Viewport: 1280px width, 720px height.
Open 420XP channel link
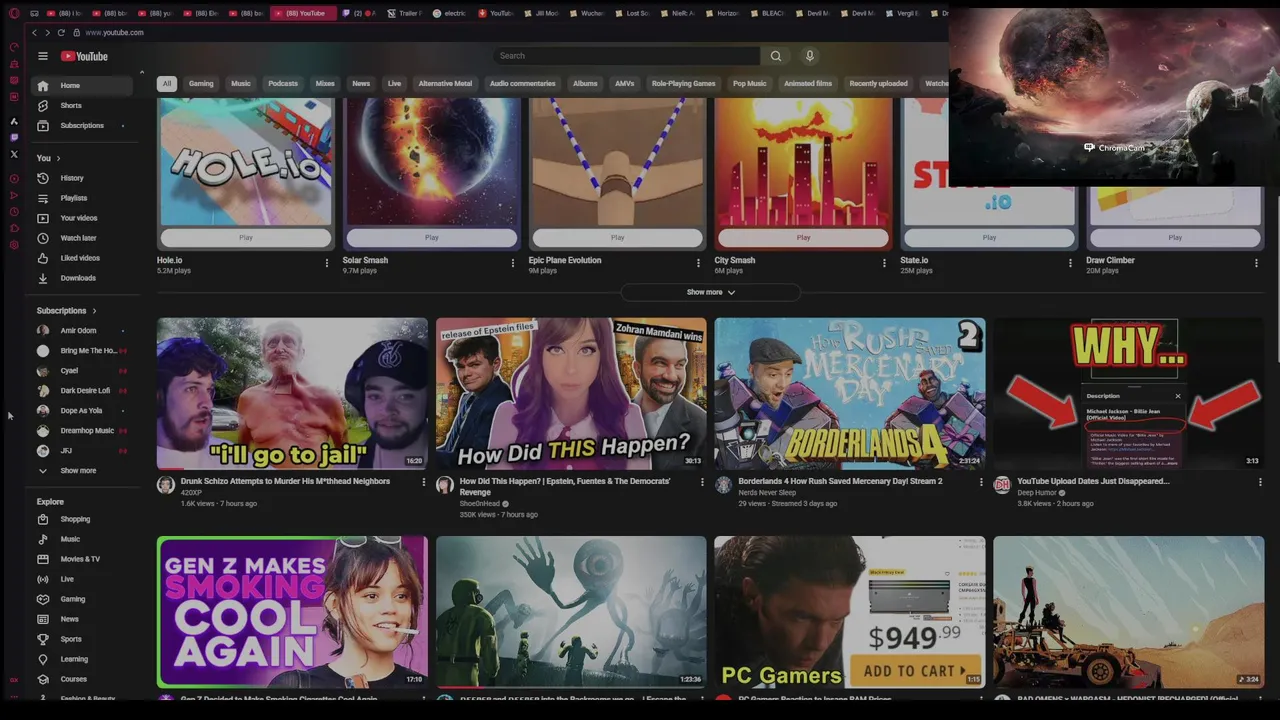coord(191,493)
